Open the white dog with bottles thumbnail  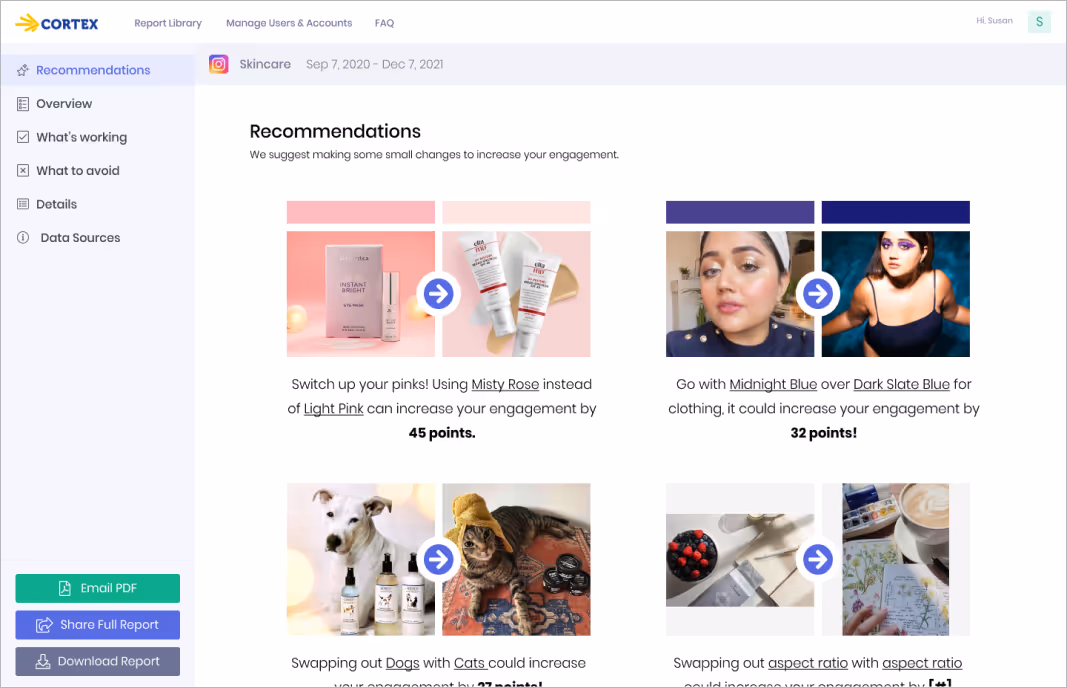pos(361,559)
